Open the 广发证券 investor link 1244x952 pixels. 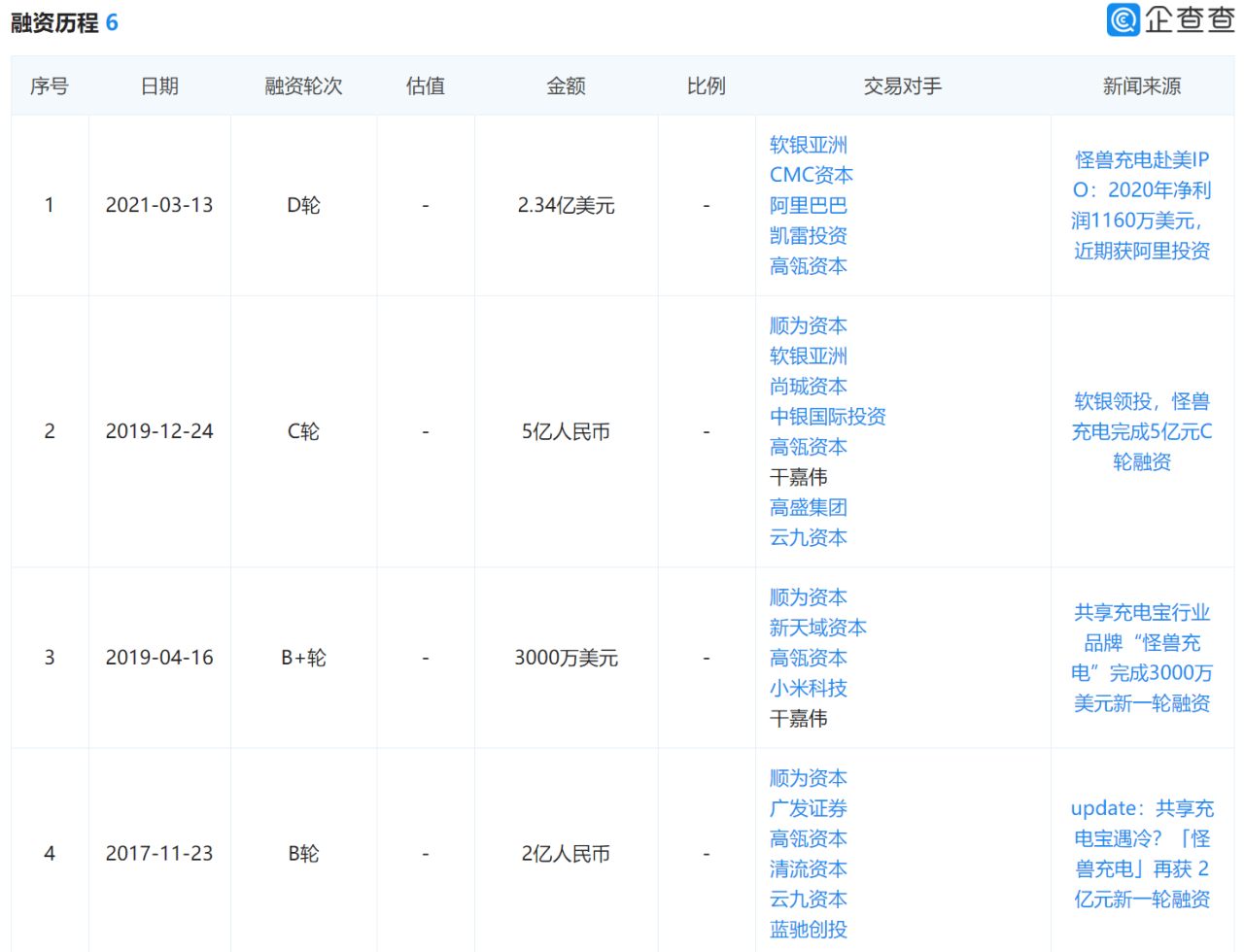pyautogui.click(x=808, y=808)
